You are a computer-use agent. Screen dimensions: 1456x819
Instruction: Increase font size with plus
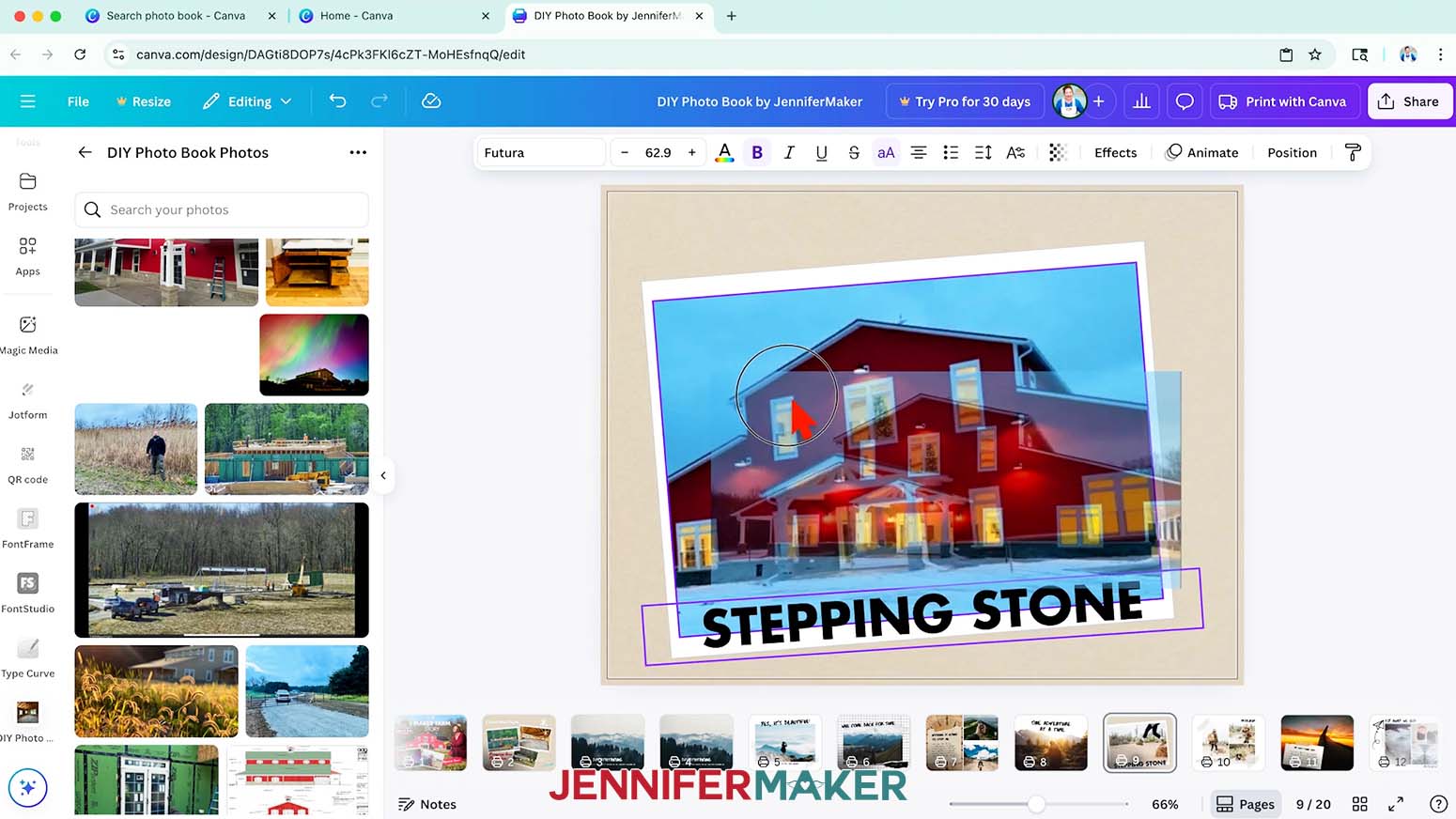692,152
